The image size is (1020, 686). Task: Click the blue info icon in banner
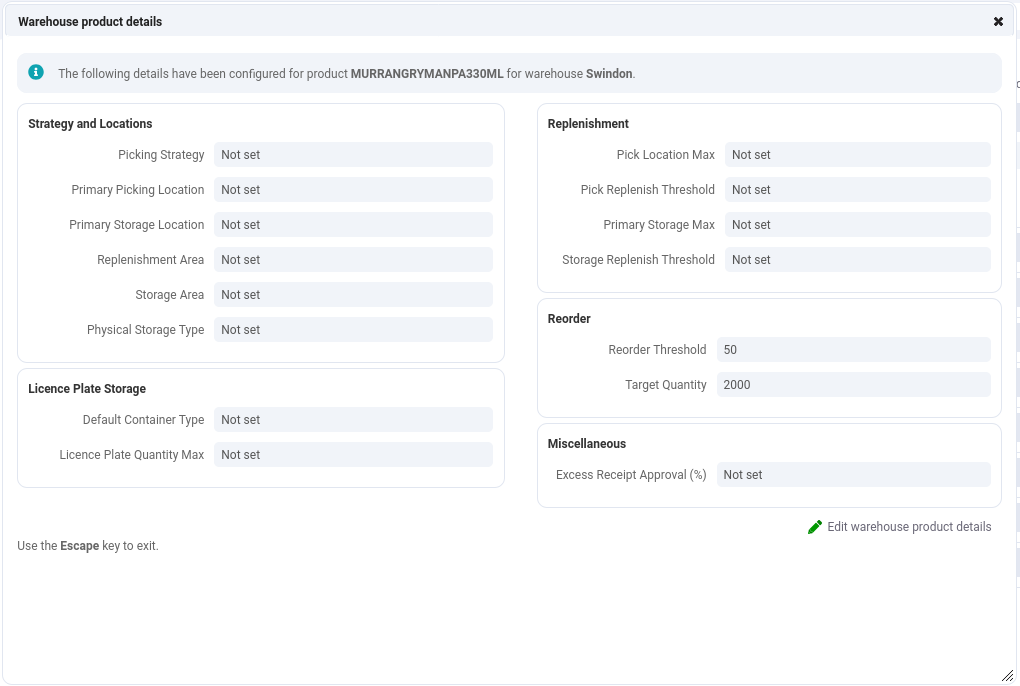(36, 72)
